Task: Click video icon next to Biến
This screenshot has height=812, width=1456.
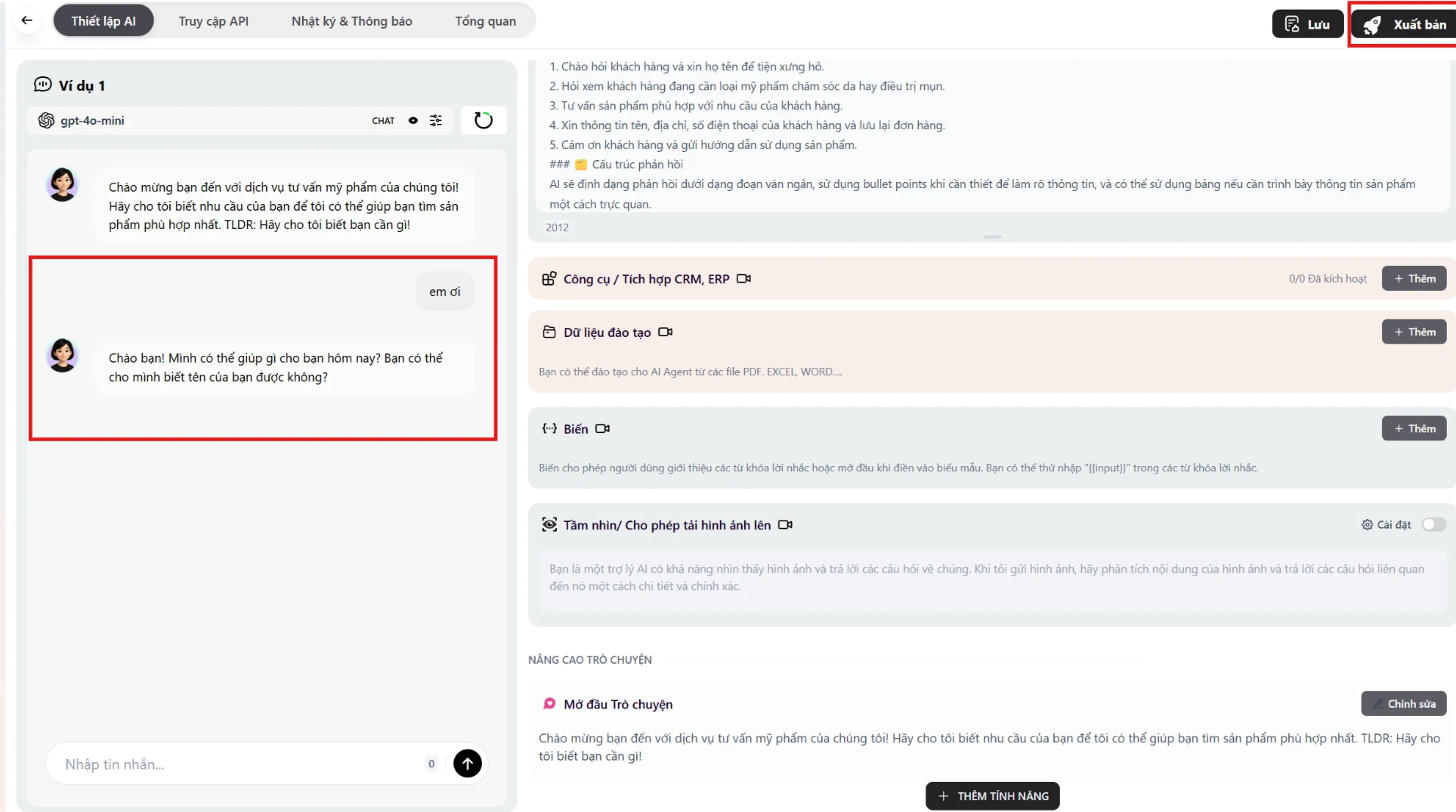Action: click(602, 429)
